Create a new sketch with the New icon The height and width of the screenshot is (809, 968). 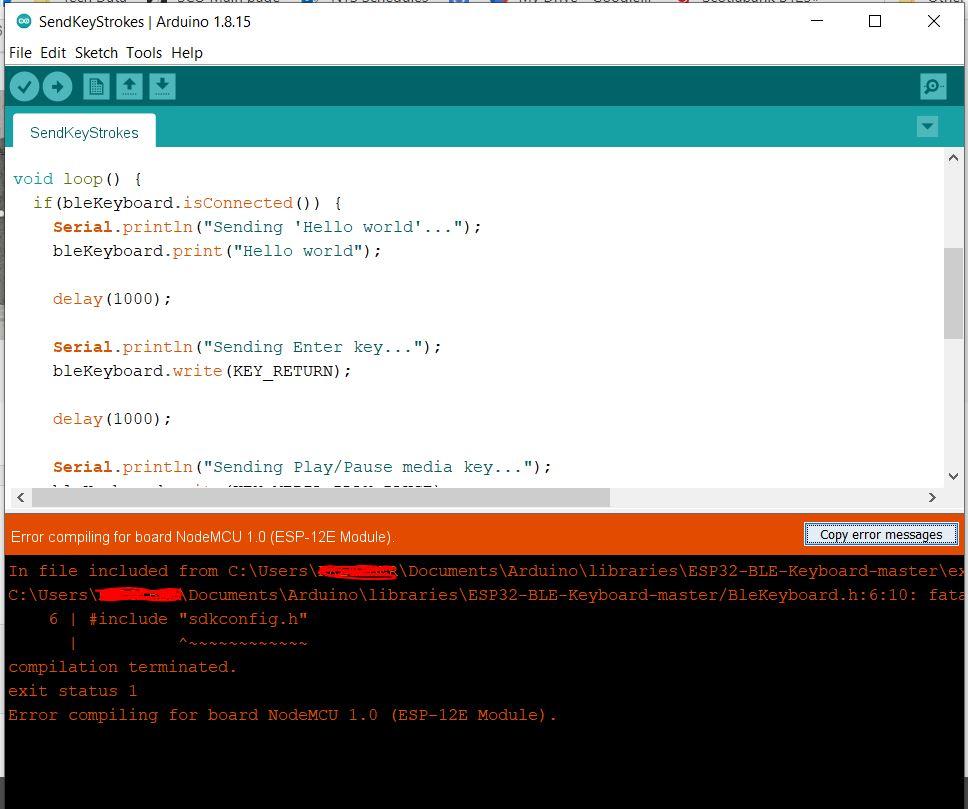[x=95, y=86]
